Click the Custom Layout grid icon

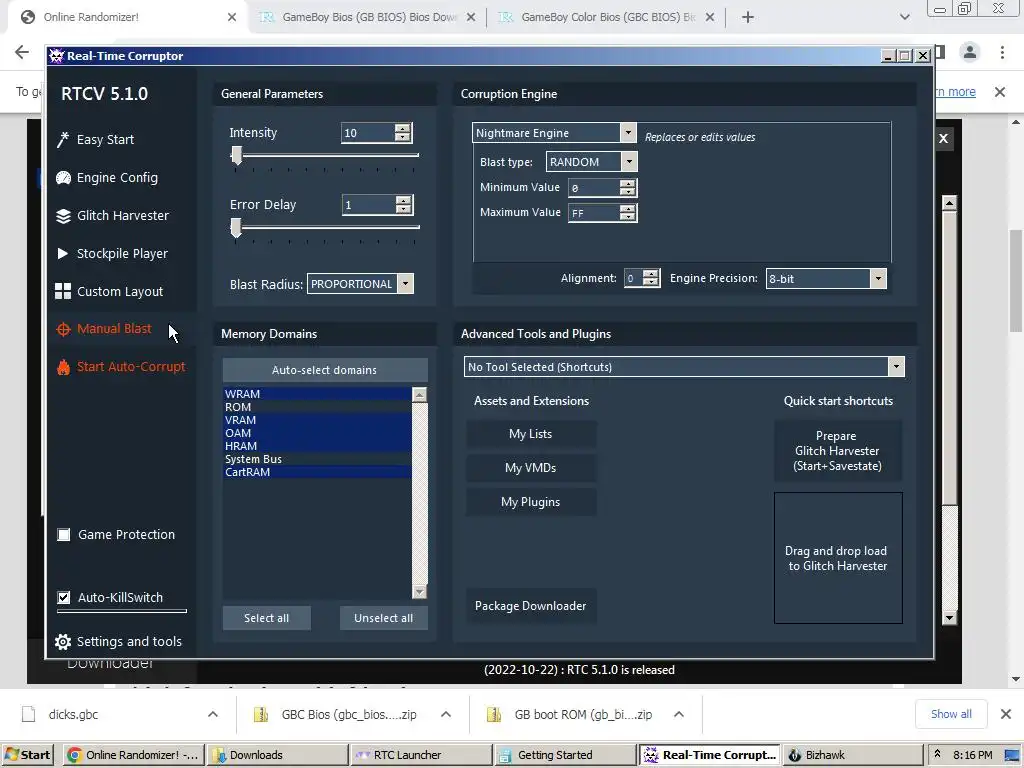tap(63, 291)
